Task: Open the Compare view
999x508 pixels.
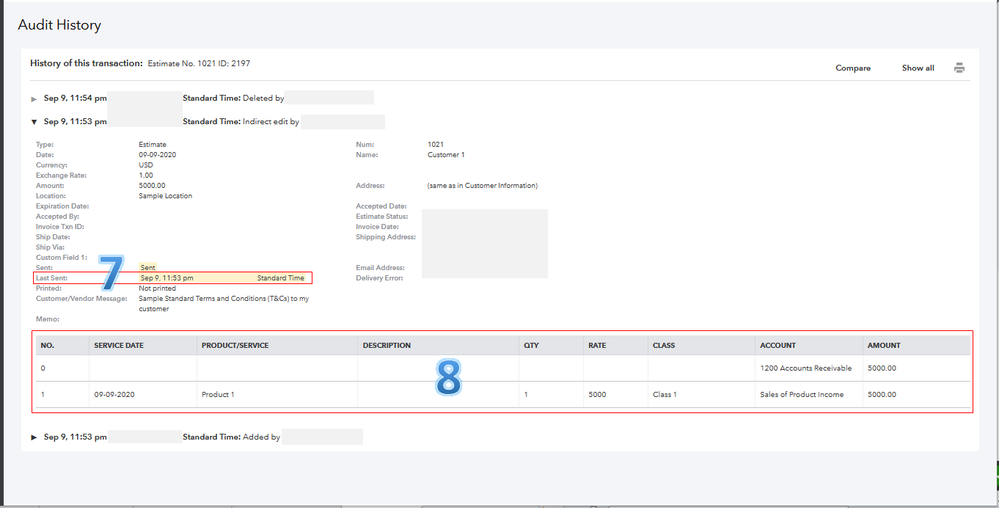Action: pyautogui.click(x=853, y=68)
